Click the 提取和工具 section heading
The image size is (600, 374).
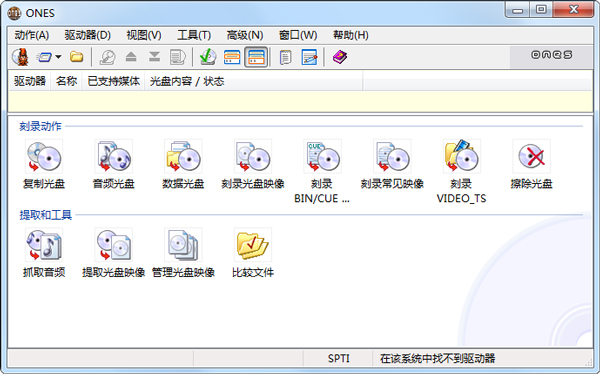point(46,215)
